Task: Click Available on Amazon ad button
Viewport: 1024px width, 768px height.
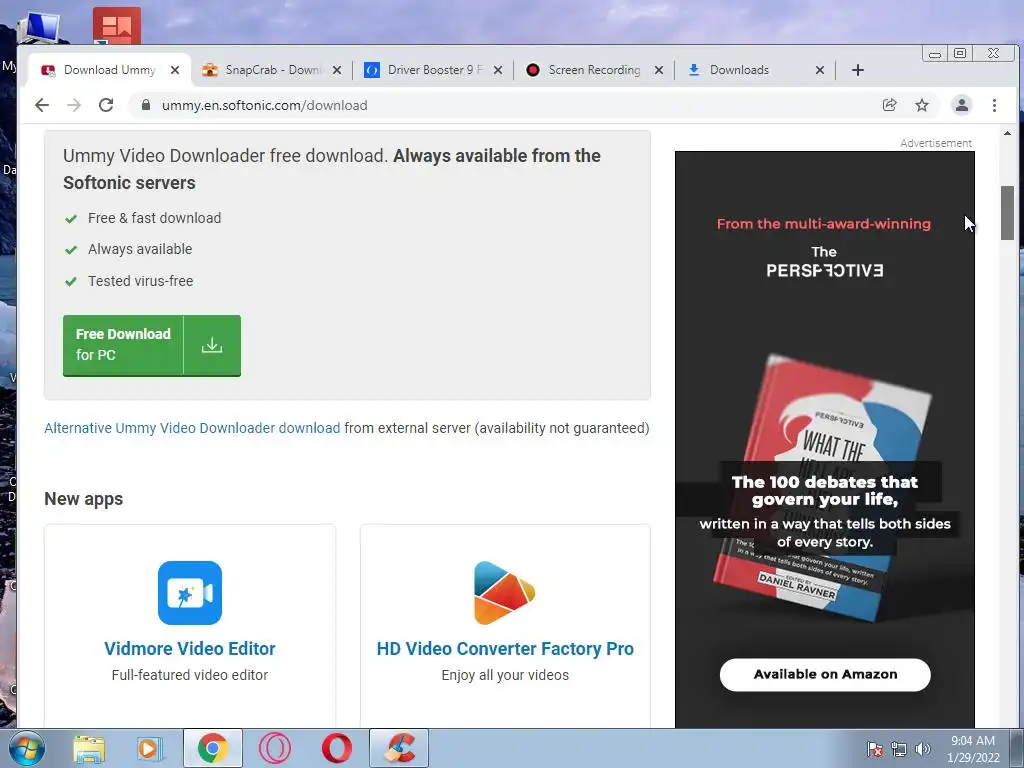Action: [x=825, y=675]
